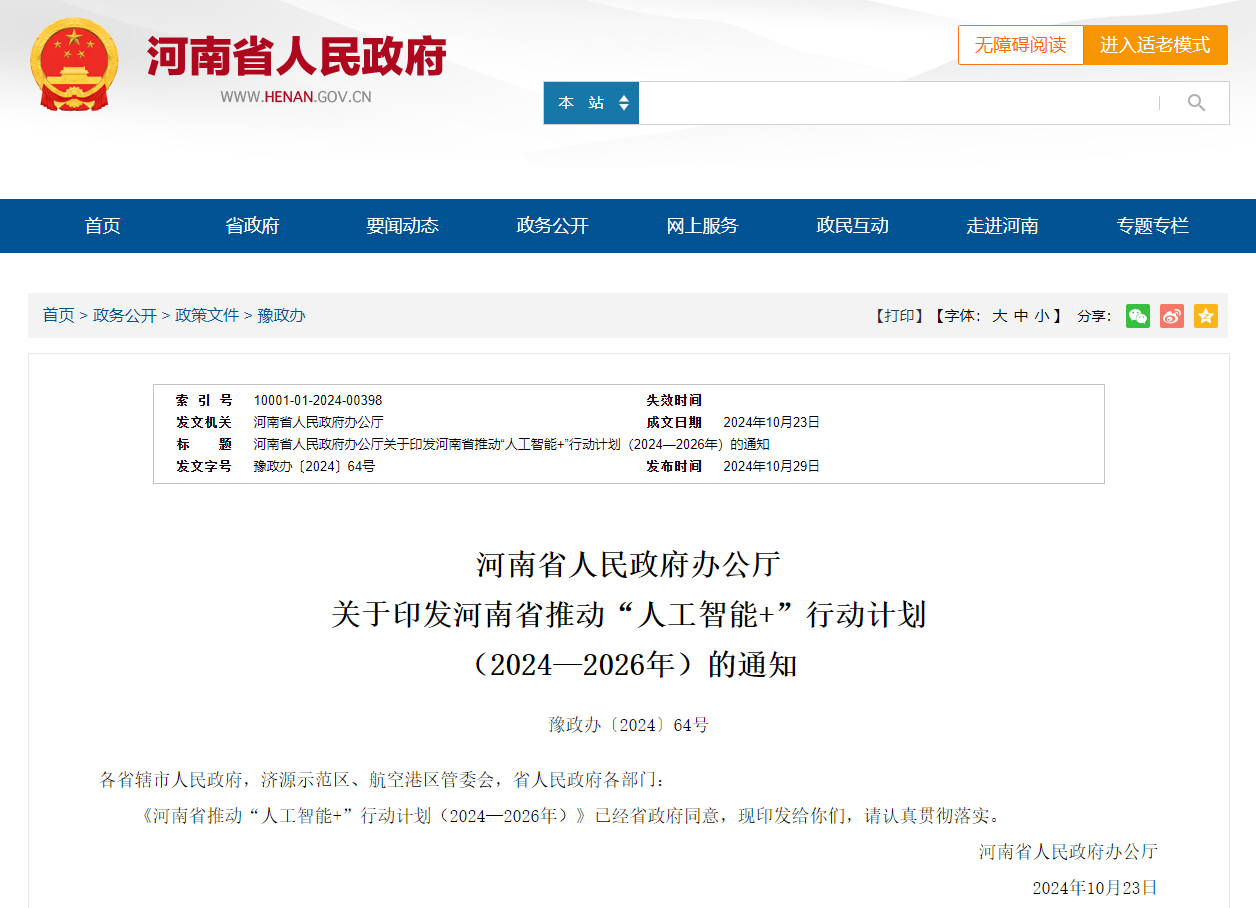The width and height of the screenshot is (1256, 908).
Task: Click inside the site search text field
Action: click(x=895, y=103)
